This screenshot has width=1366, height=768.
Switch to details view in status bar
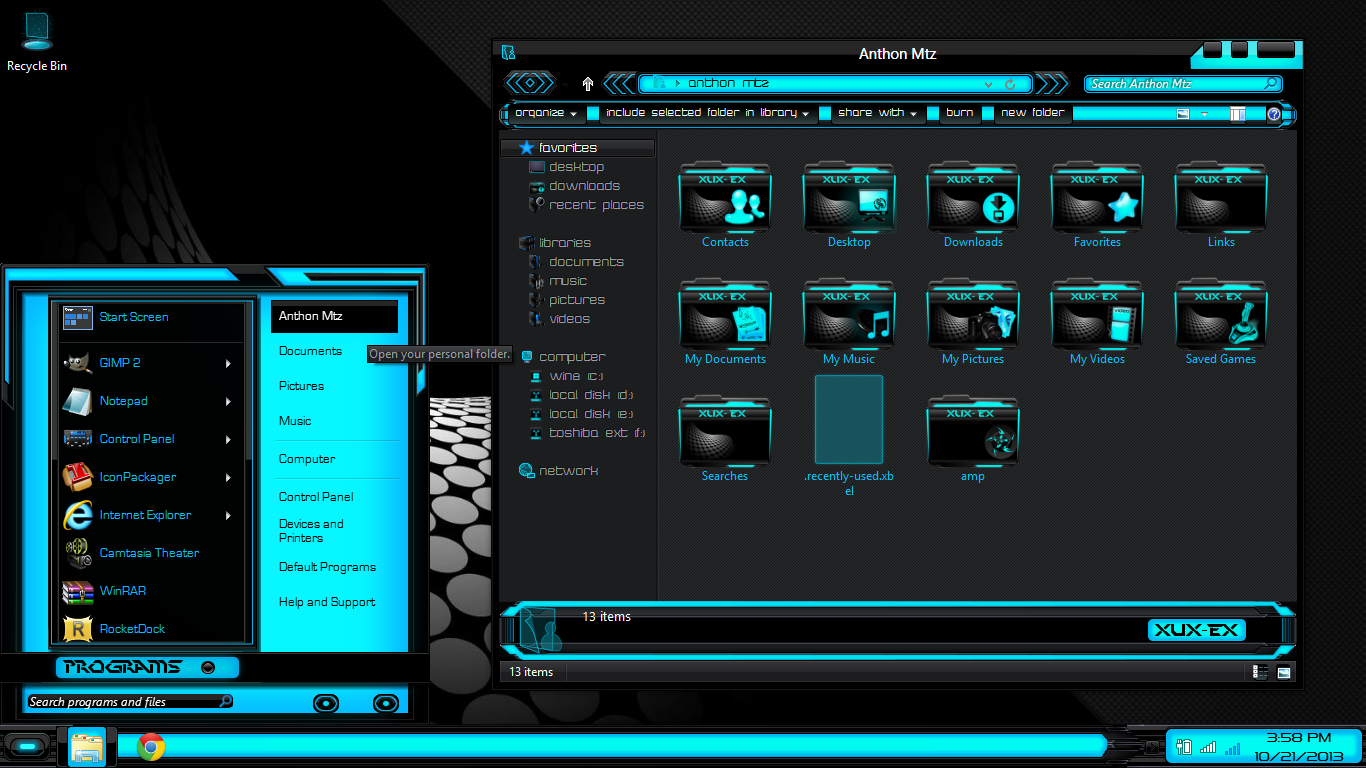tap(1260, 672)
